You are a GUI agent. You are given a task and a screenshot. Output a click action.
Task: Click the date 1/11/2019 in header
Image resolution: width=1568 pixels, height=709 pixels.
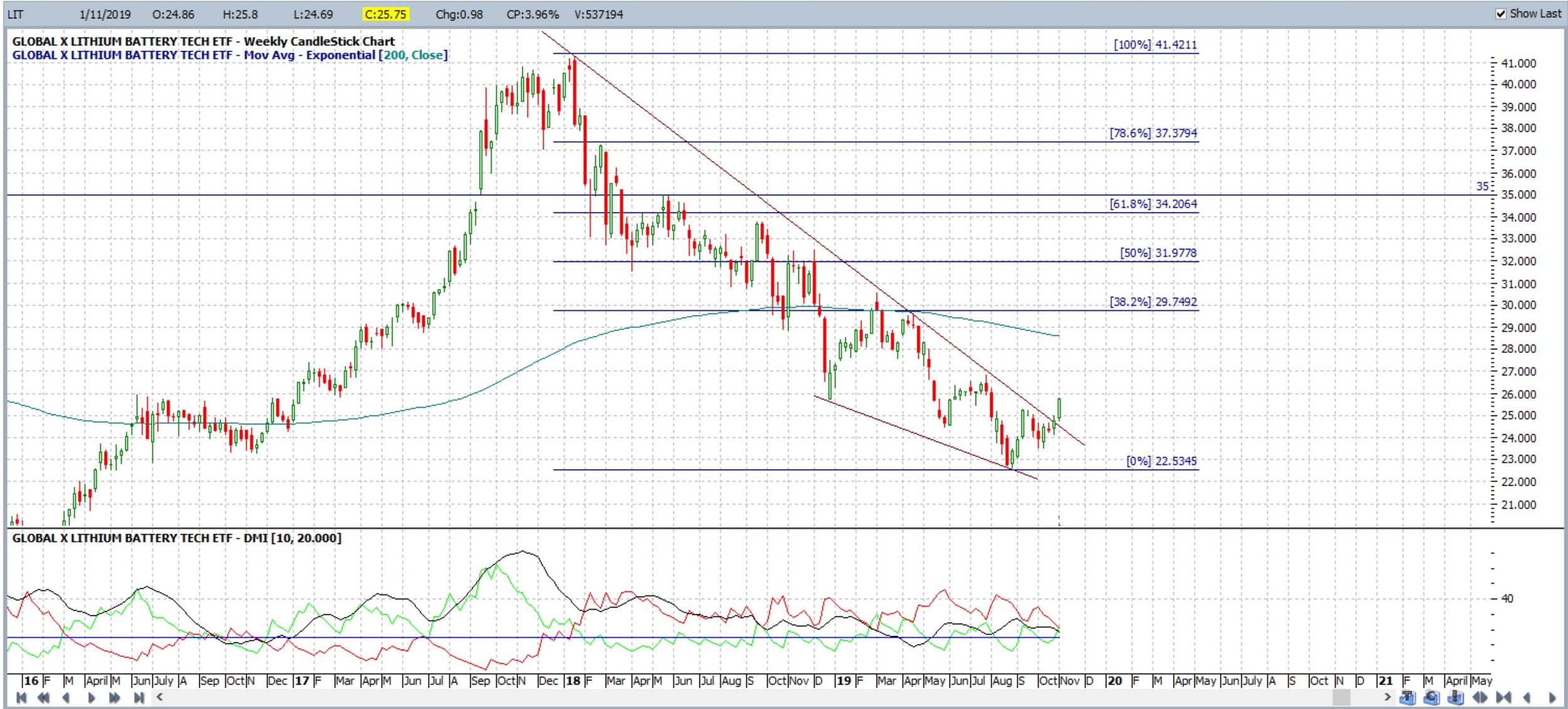click(105, 14)
